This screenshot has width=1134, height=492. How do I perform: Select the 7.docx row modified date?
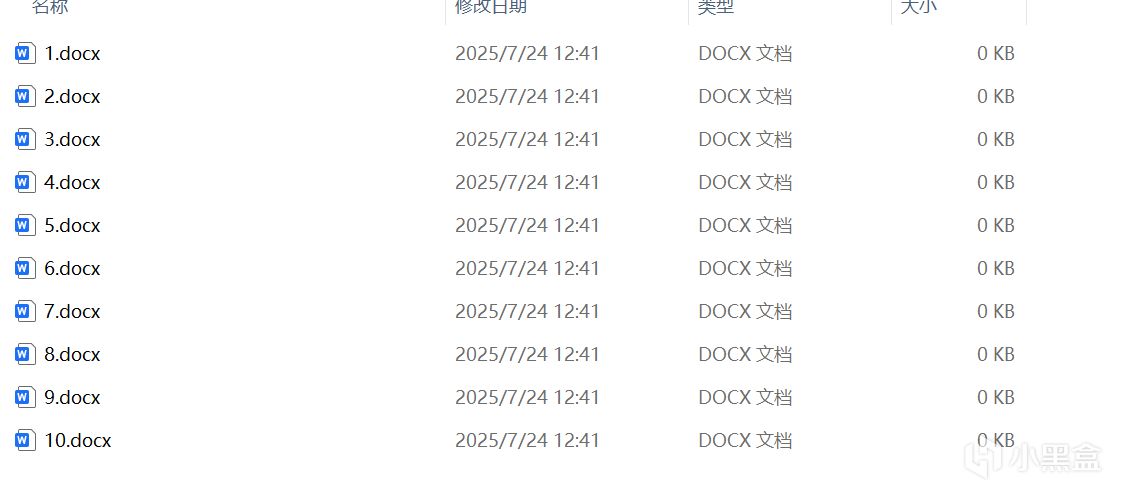pos(527,311)
